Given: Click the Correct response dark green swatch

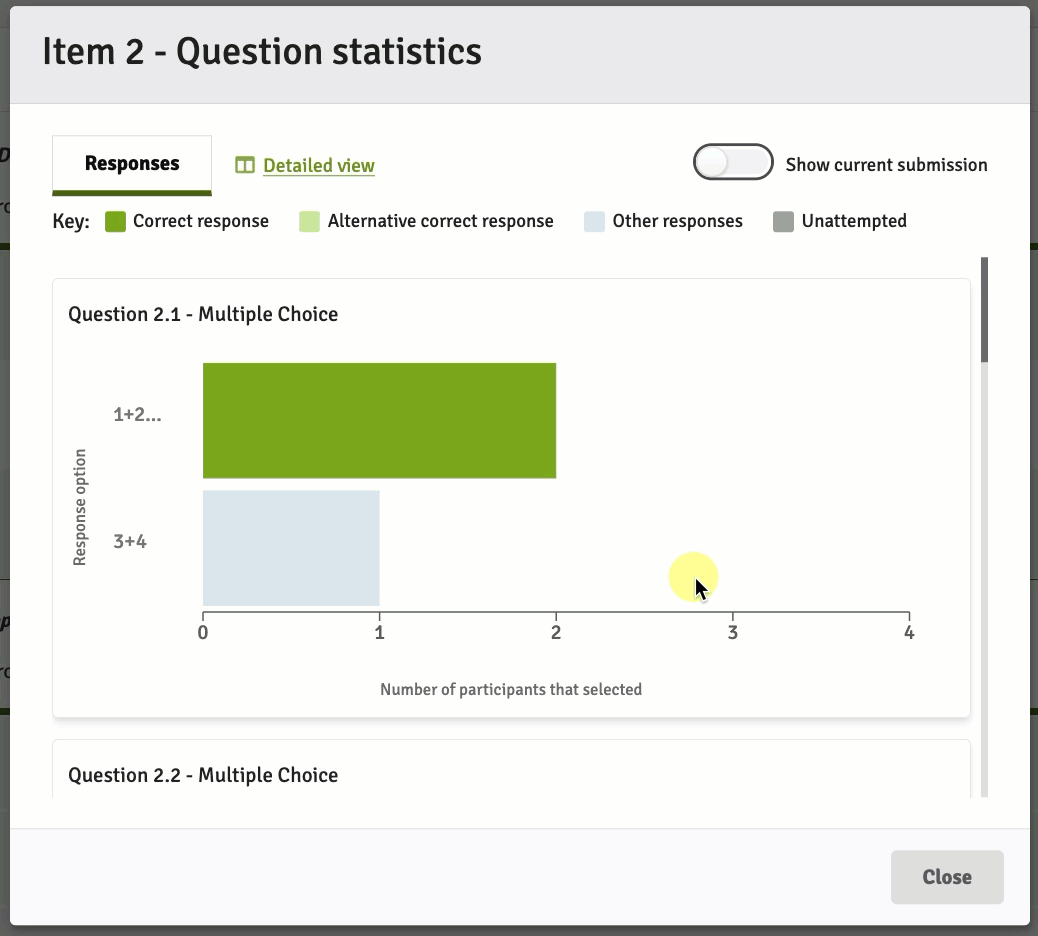Looking at the screenshot, I should [x=115, y=222].
